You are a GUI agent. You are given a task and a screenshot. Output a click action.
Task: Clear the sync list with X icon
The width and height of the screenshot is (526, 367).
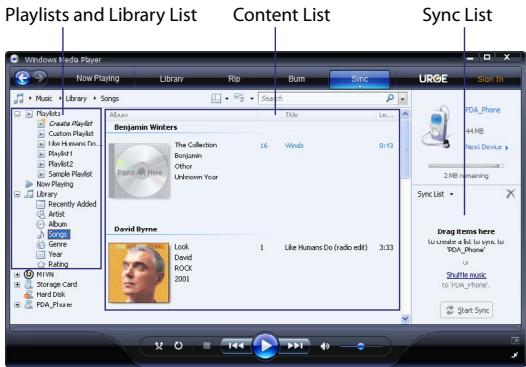510,194
